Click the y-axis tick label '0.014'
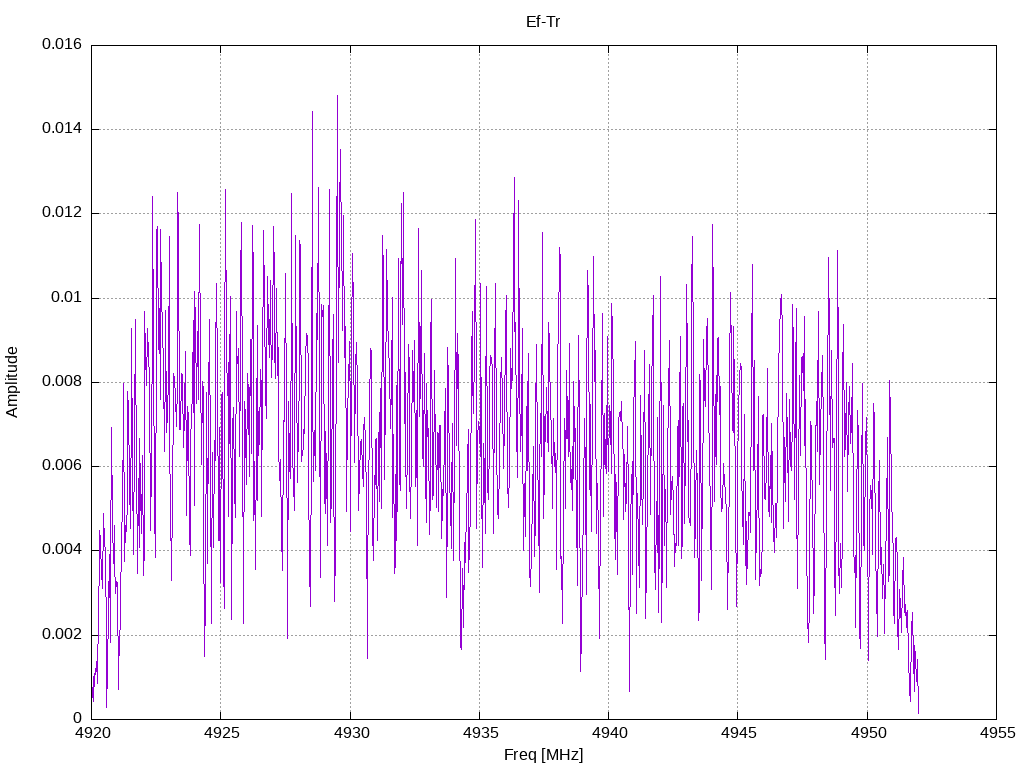Viewport: 1024px width, 768px height. pos(62,129)
